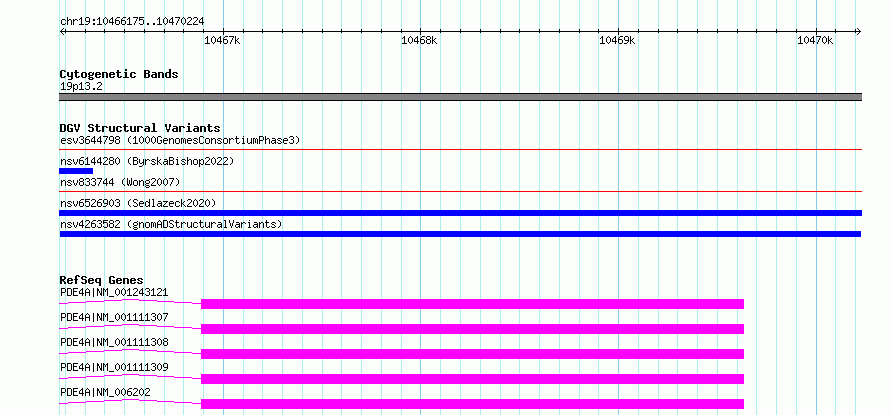
Task: Open variant nsv833744 (Wong2007) label
Action: [120, 182]
